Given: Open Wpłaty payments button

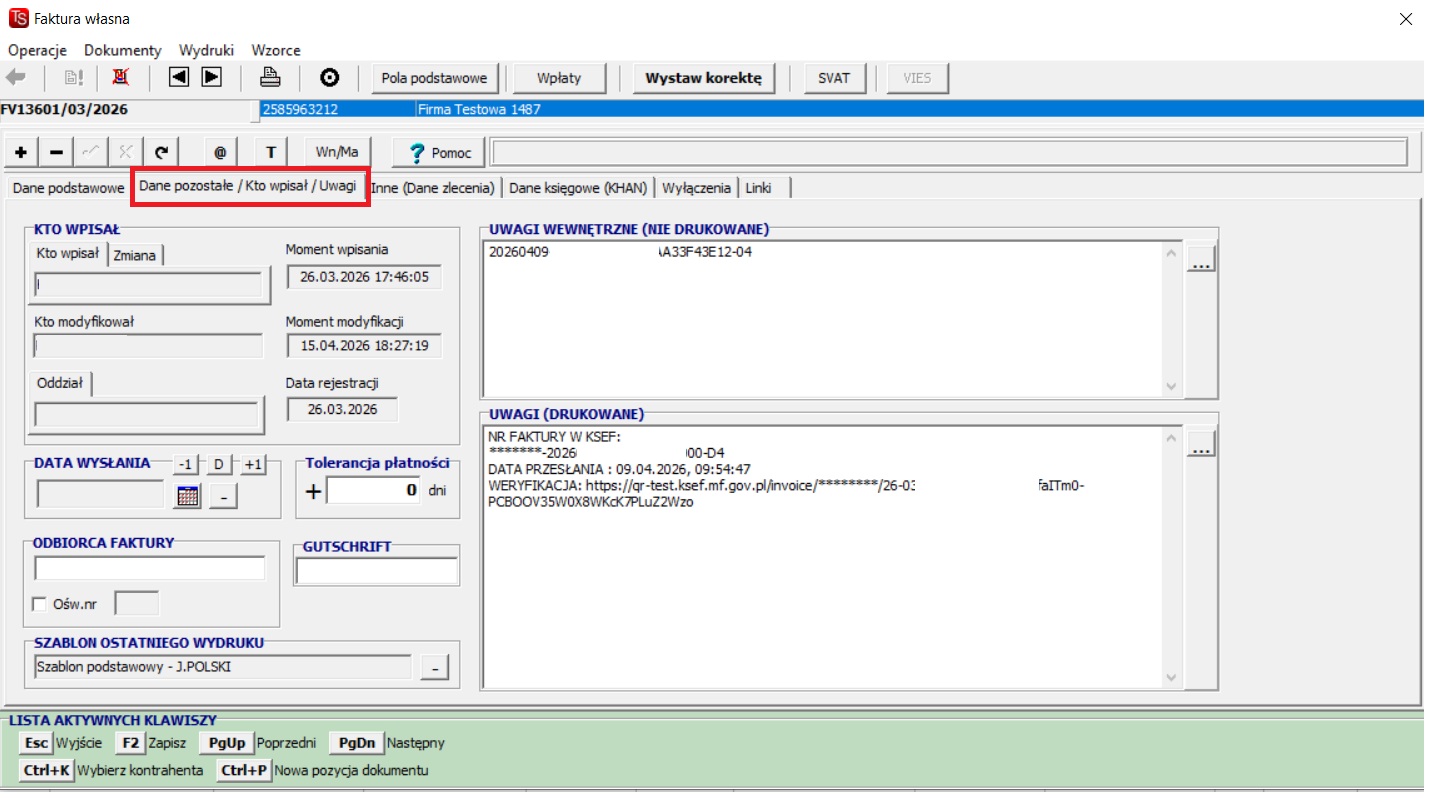Looking at the screenshot, I should (558, 78).
